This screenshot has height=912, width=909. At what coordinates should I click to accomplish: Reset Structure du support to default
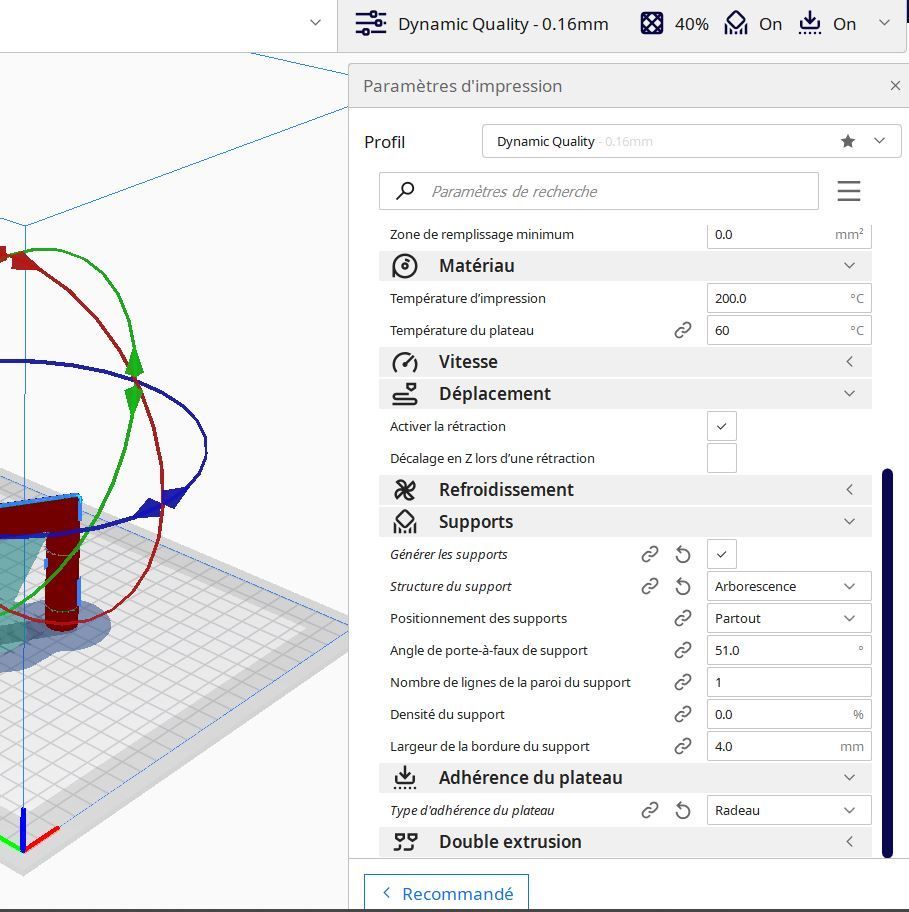[x=683, y=586]
